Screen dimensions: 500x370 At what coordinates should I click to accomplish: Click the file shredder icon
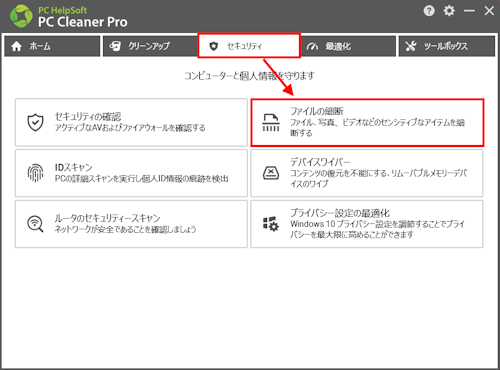point(271,122)
